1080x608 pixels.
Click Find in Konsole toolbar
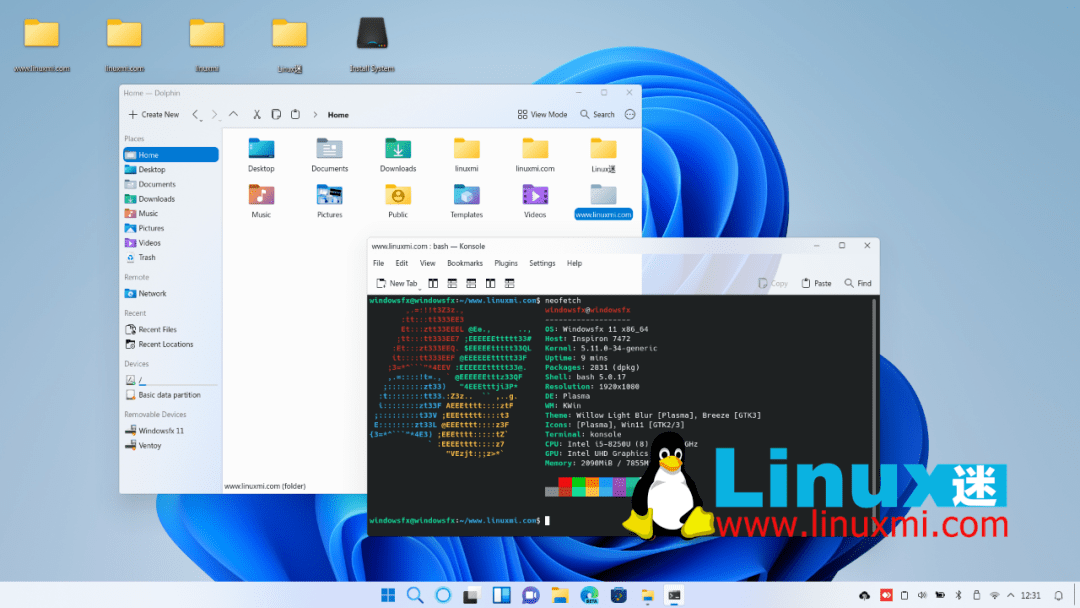click(858, 283)
